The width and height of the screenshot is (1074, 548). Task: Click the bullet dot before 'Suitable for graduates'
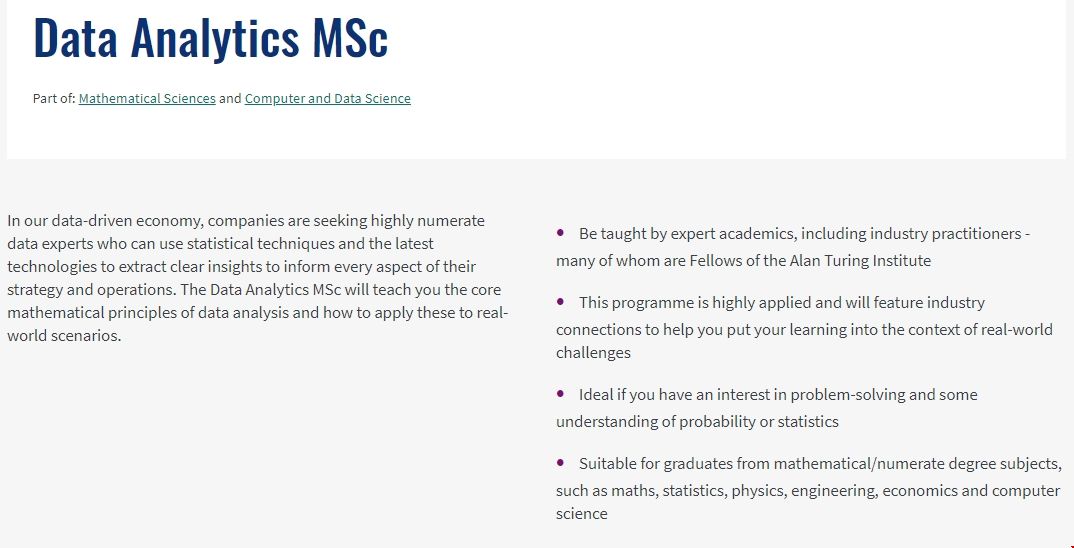point(560,462)
